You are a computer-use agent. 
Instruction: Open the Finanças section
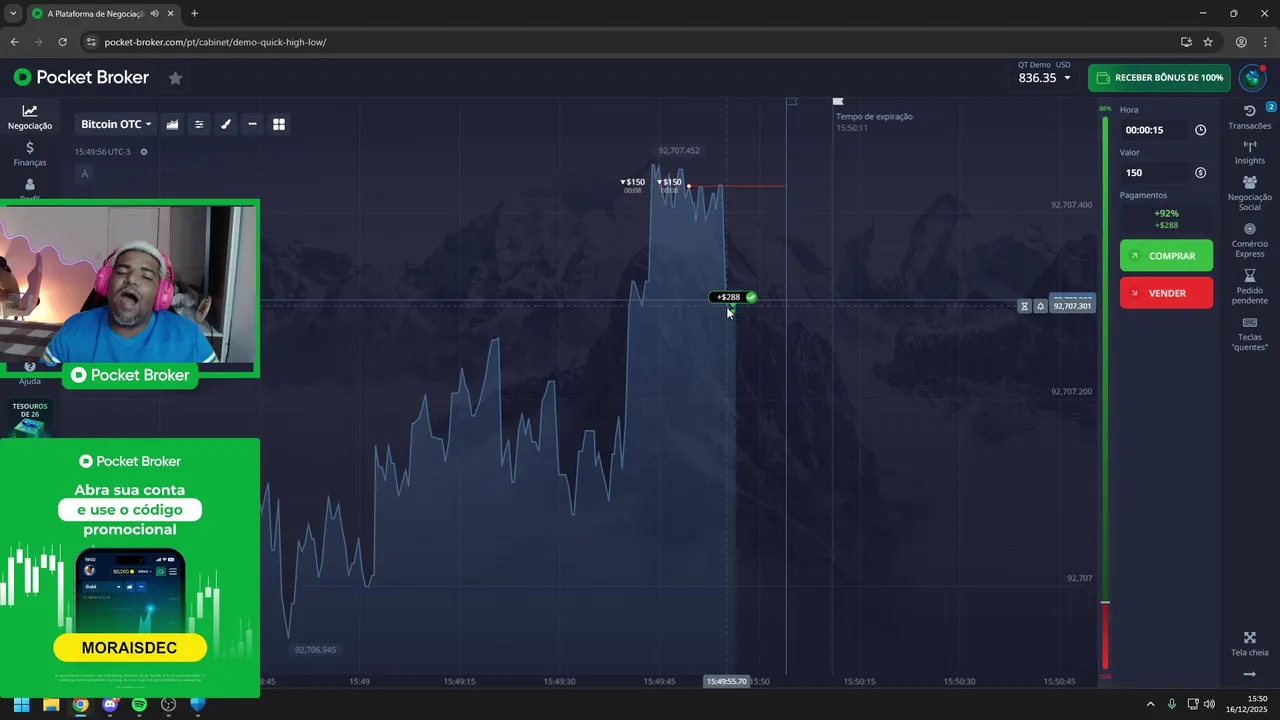pyautogui.click(x=30, y=154)
